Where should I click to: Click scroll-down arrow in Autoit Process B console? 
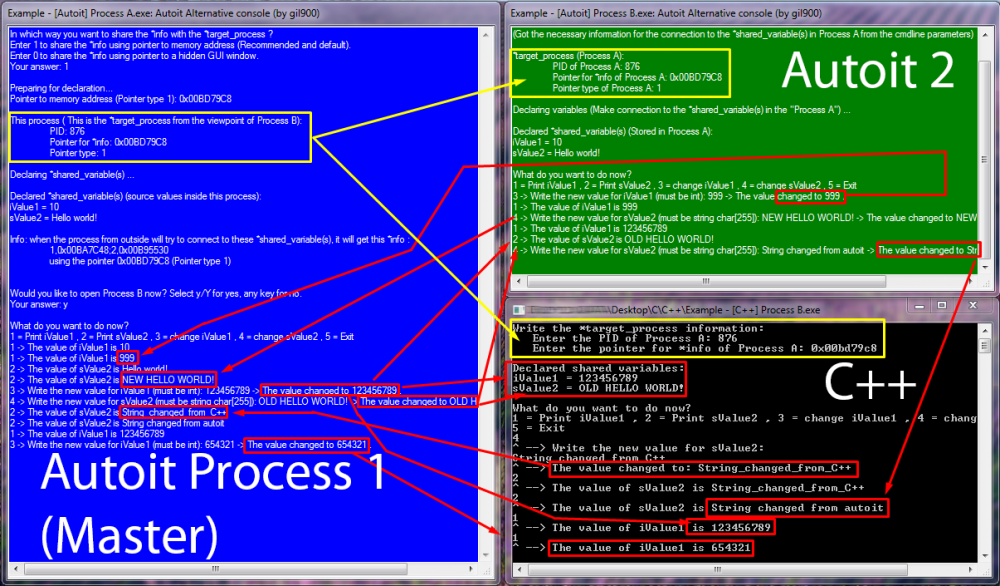(x=984, y=268)
